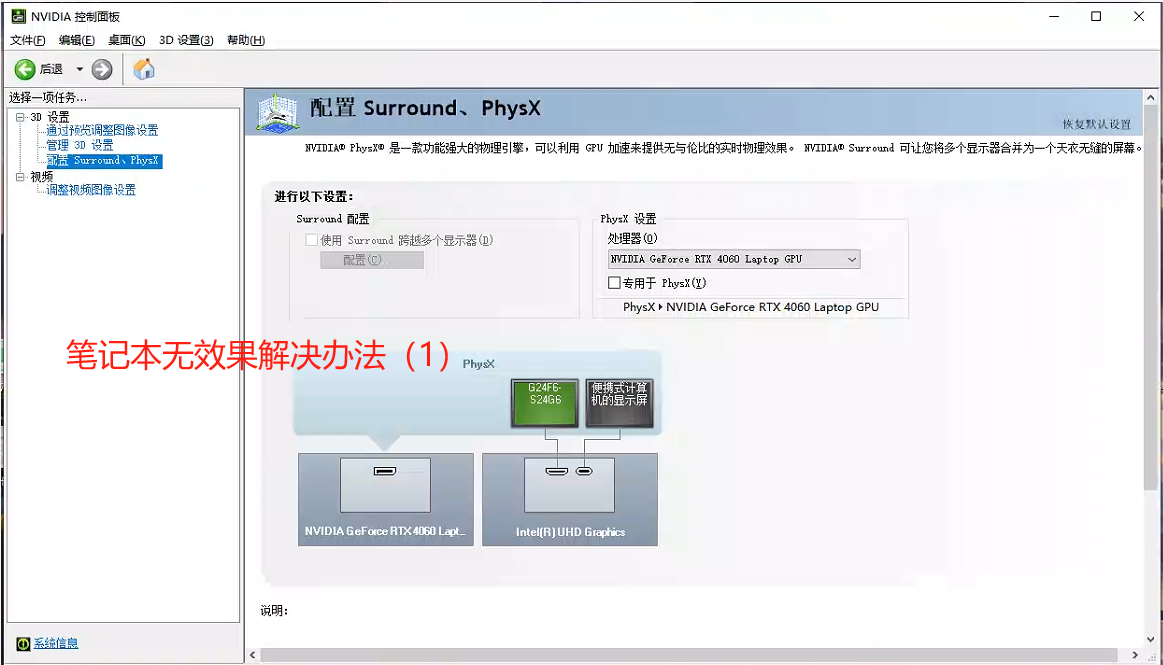Open the 帮助(H) menu

(x=246, y=40)
